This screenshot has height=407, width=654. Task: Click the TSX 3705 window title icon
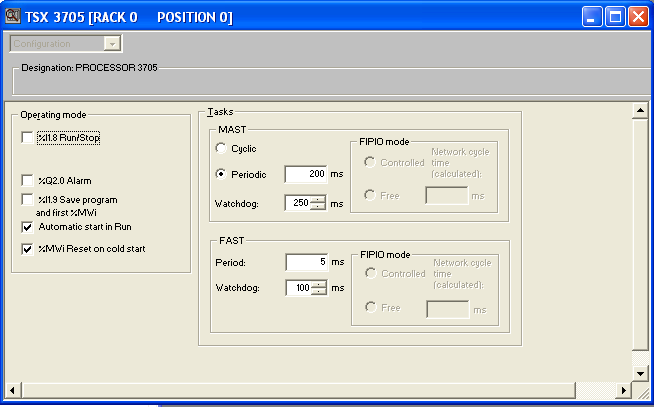pos(12,16)
